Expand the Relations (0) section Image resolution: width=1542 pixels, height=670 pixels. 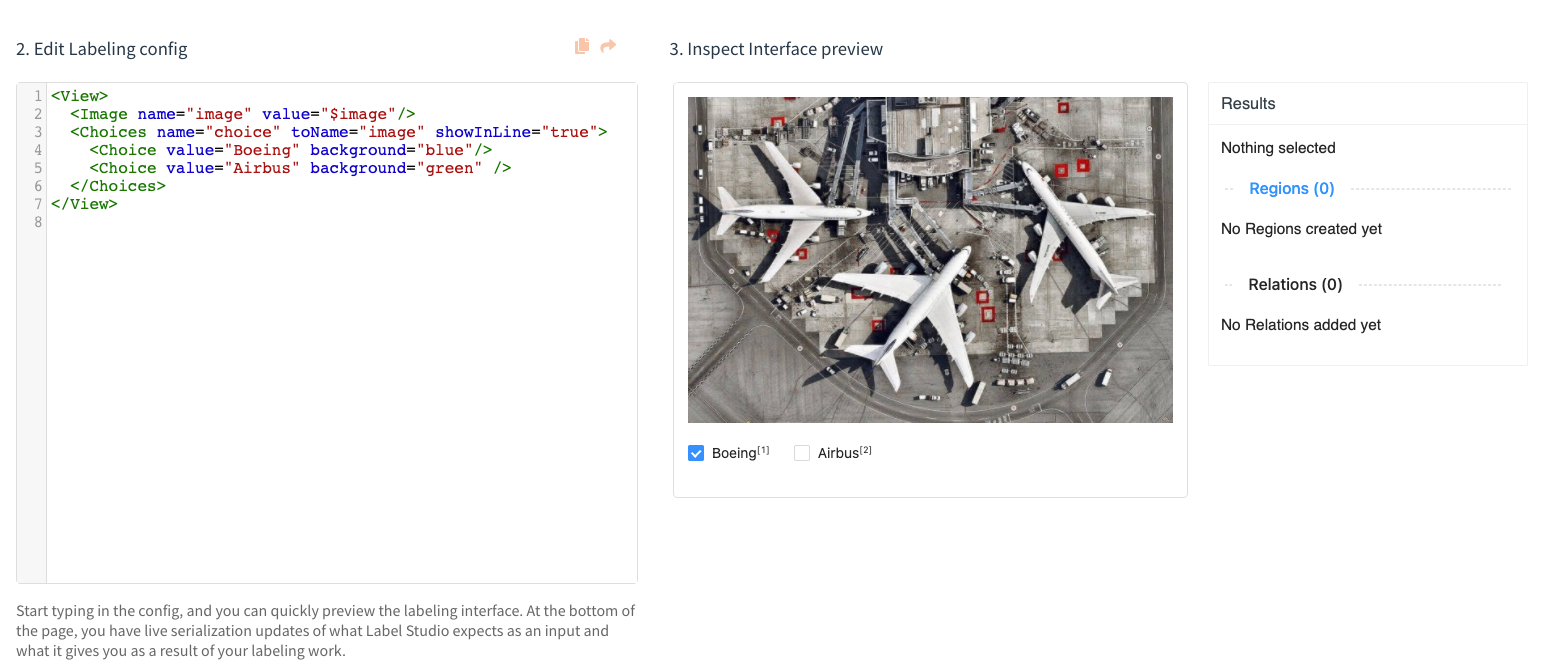tap(1295, 284)
